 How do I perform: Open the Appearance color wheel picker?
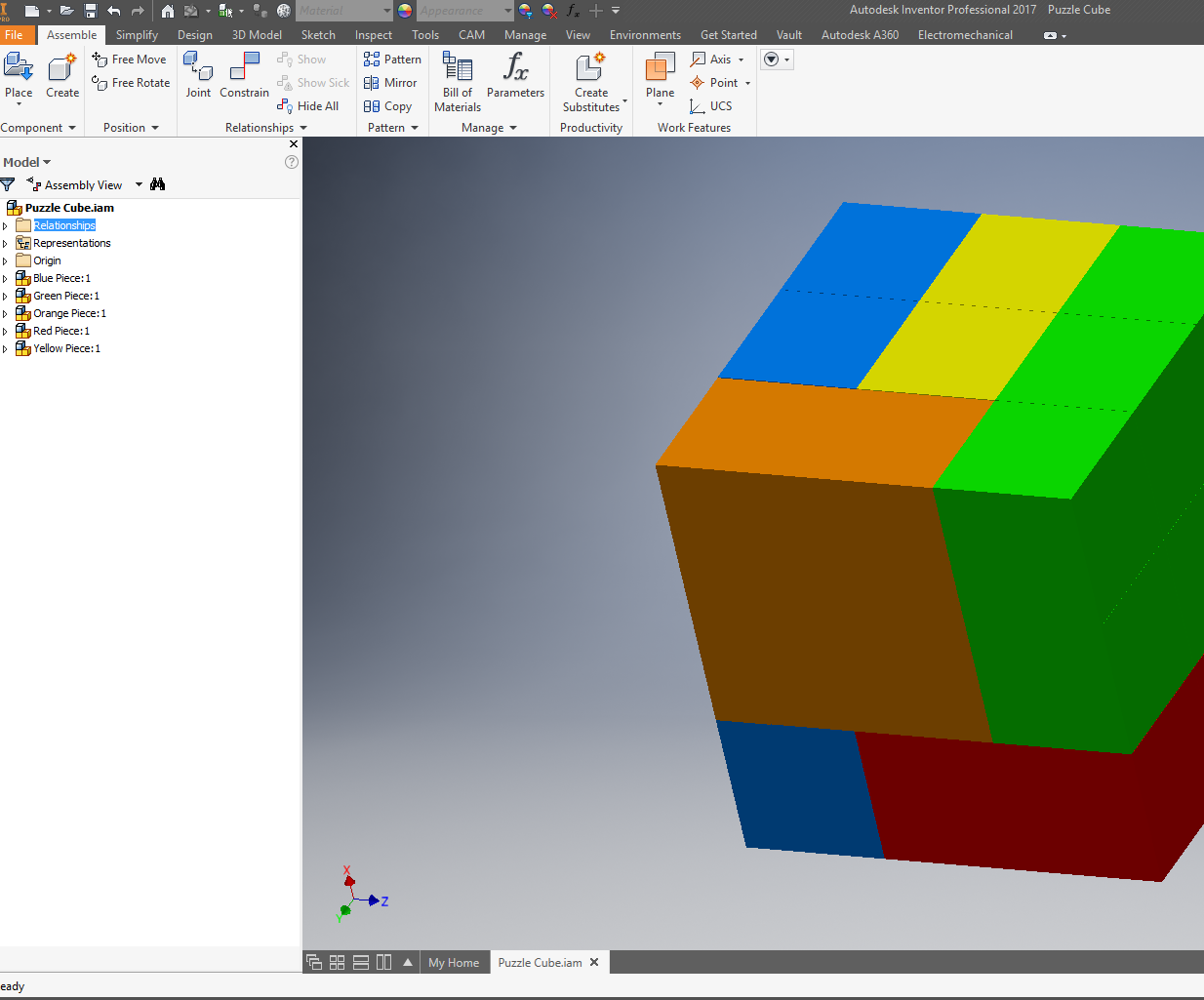point(404,11)
